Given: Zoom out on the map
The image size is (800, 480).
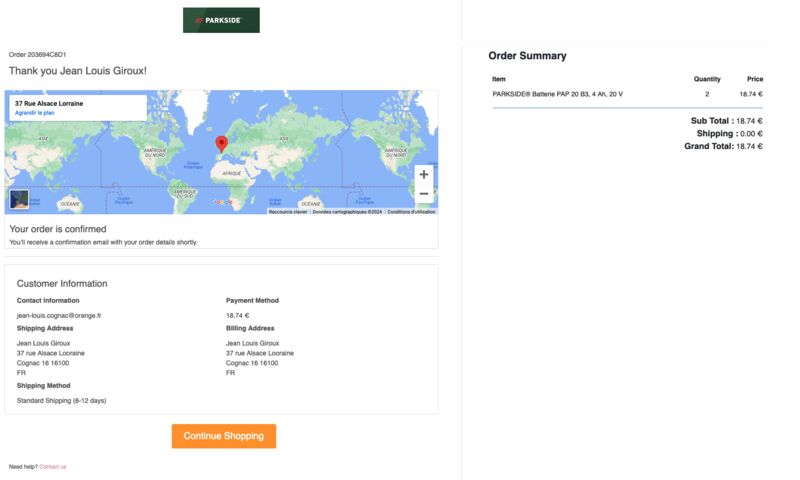Looking at the screenshot, I should 423,194.
